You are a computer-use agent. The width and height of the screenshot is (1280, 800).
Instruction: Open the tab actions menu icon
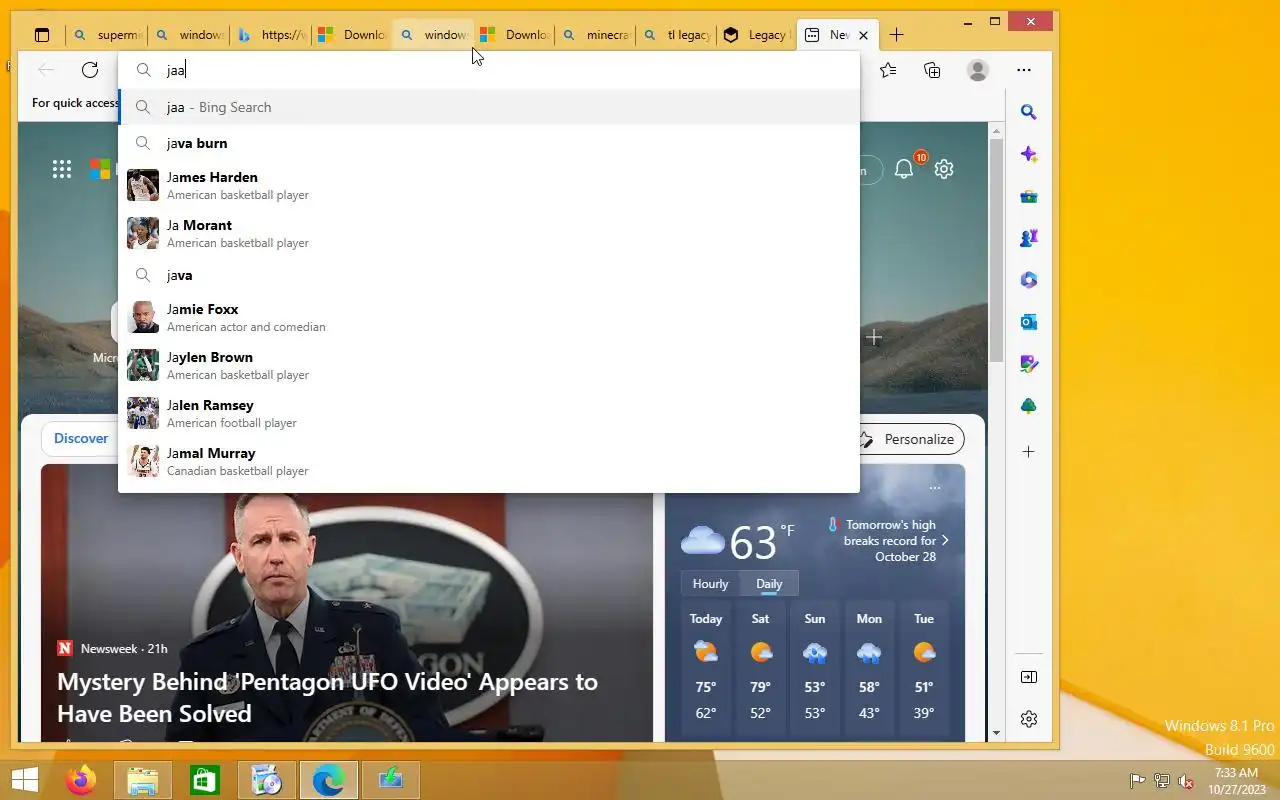tap(42, 35)
